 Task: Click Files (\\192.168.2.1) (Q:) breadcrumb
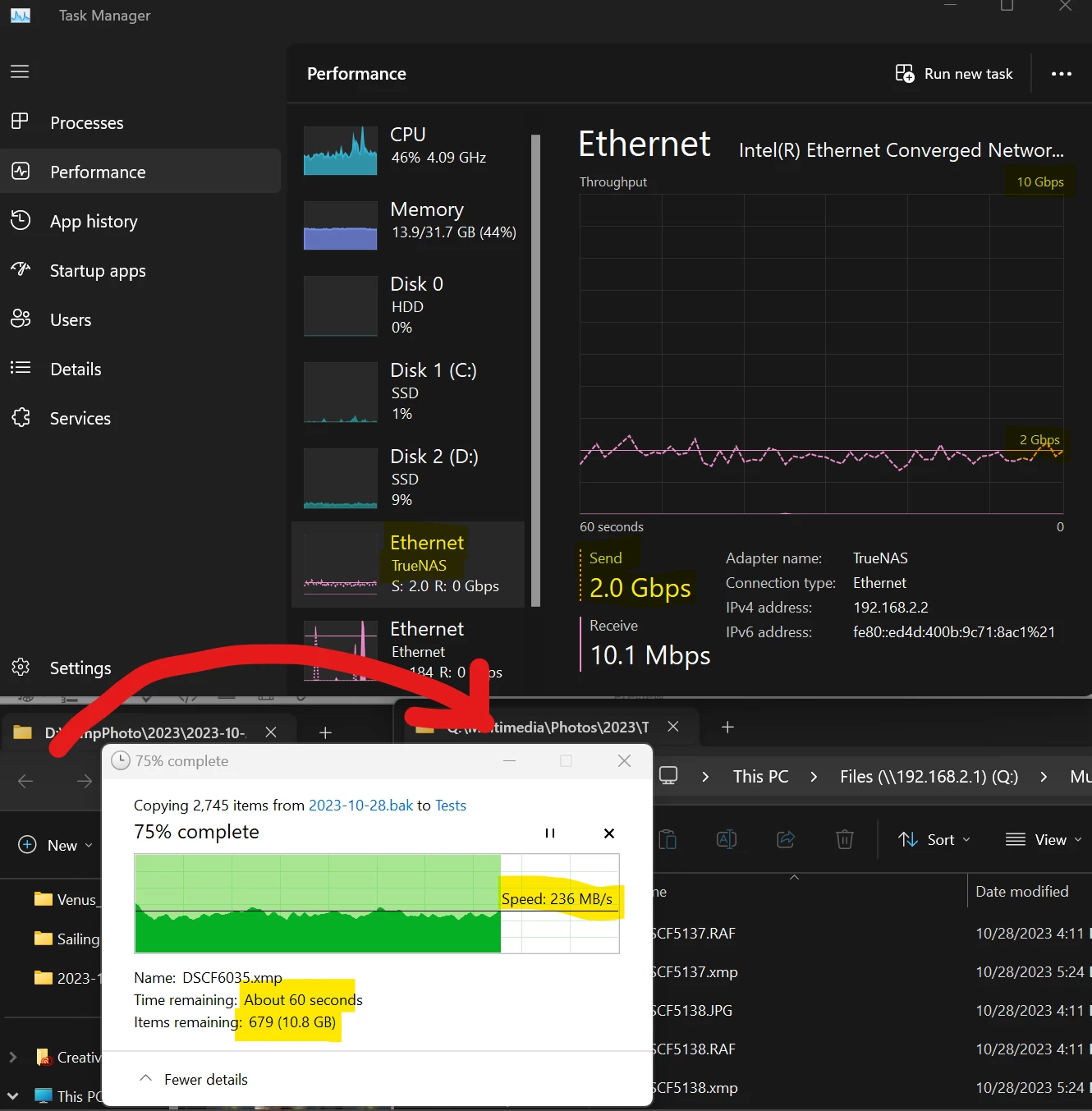pos(929,777)
